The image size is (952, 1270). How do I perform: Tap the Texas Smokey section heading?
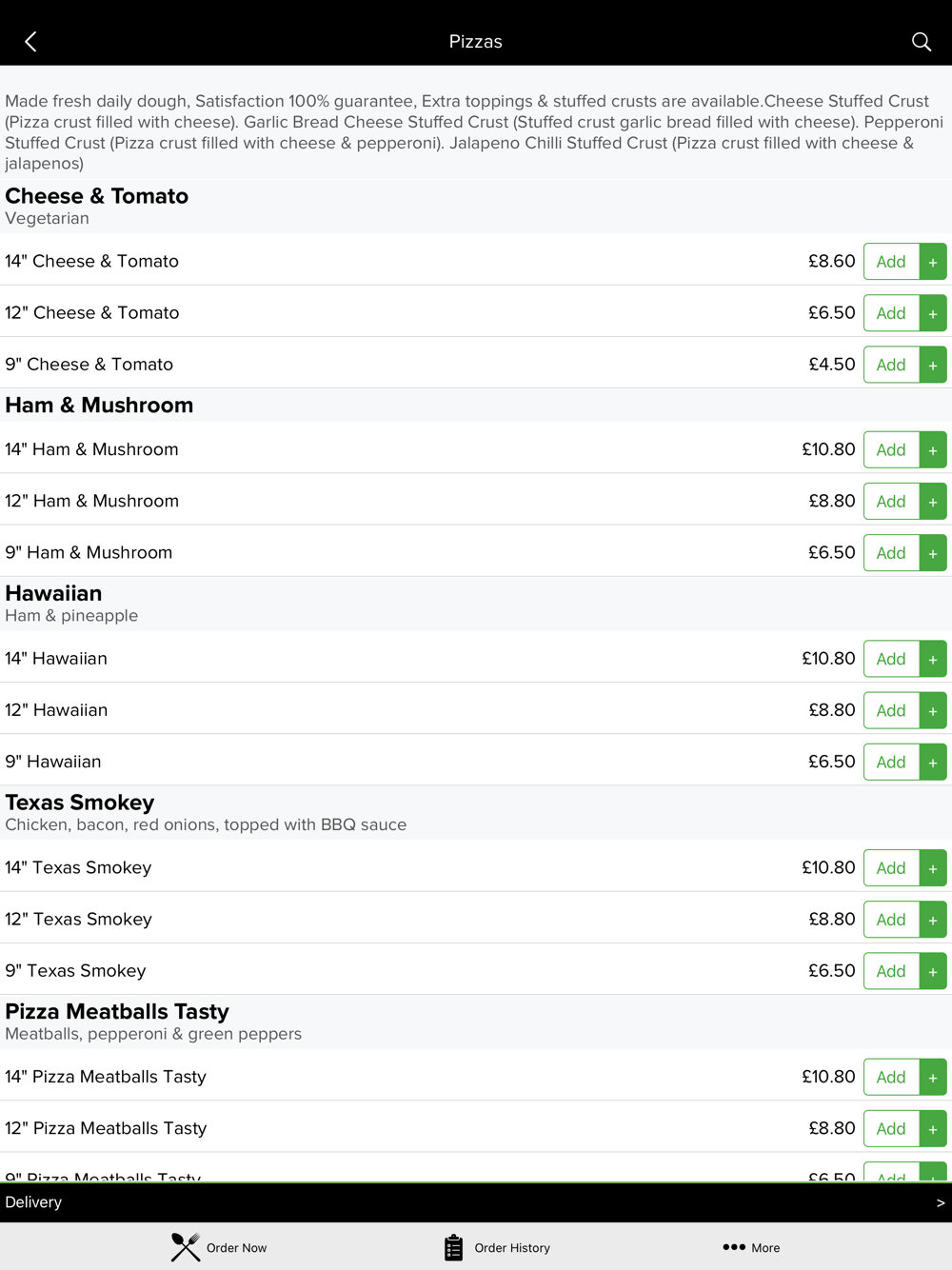[80, 803]
